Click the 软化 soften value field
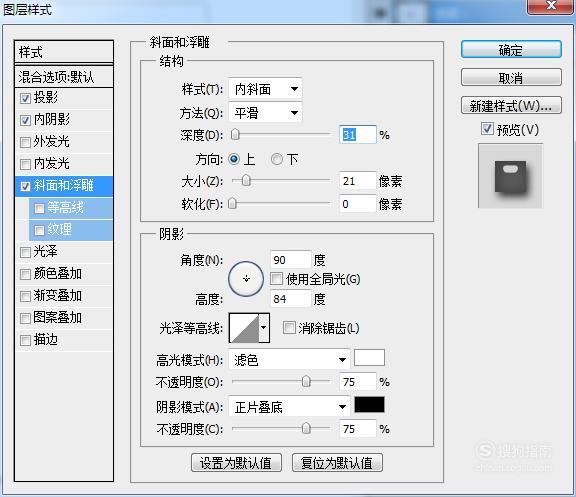The width and height of the screenshot is (576, 497). point(357,204)
